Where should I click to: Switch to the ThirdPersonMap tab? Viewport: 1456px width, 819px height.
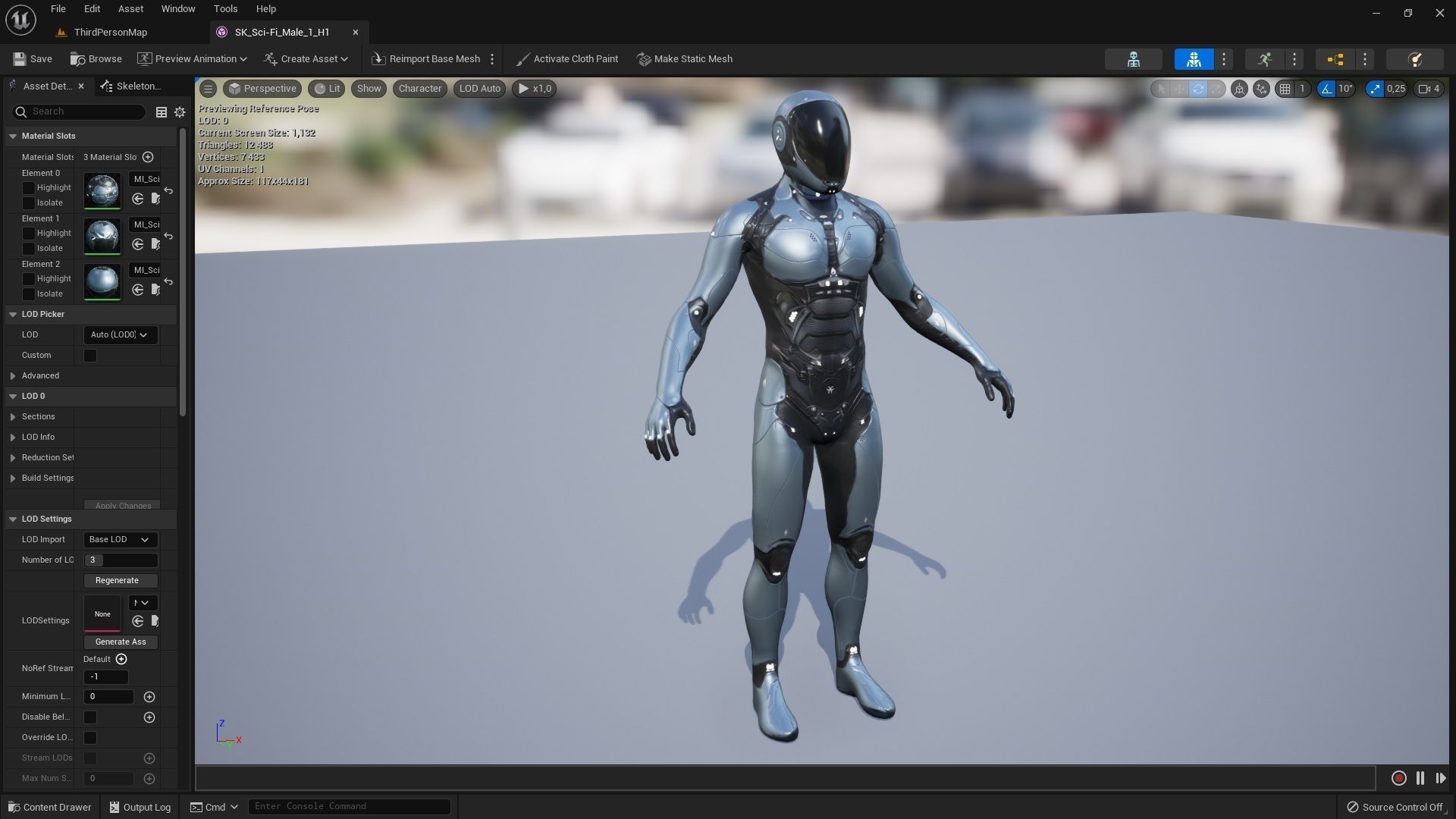110,32
